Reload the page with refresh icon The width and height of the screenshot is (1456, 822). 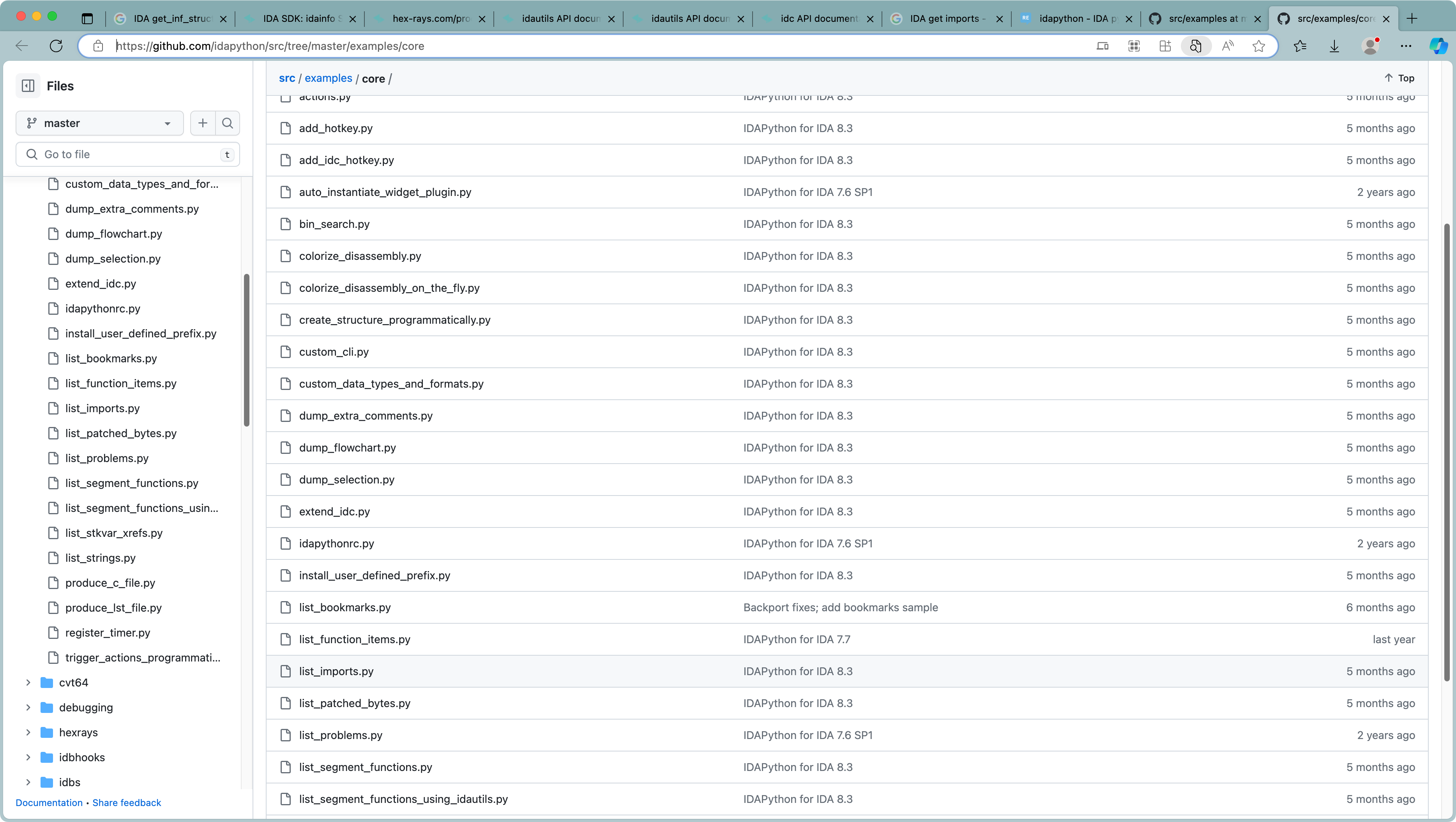tap(56, 46)
